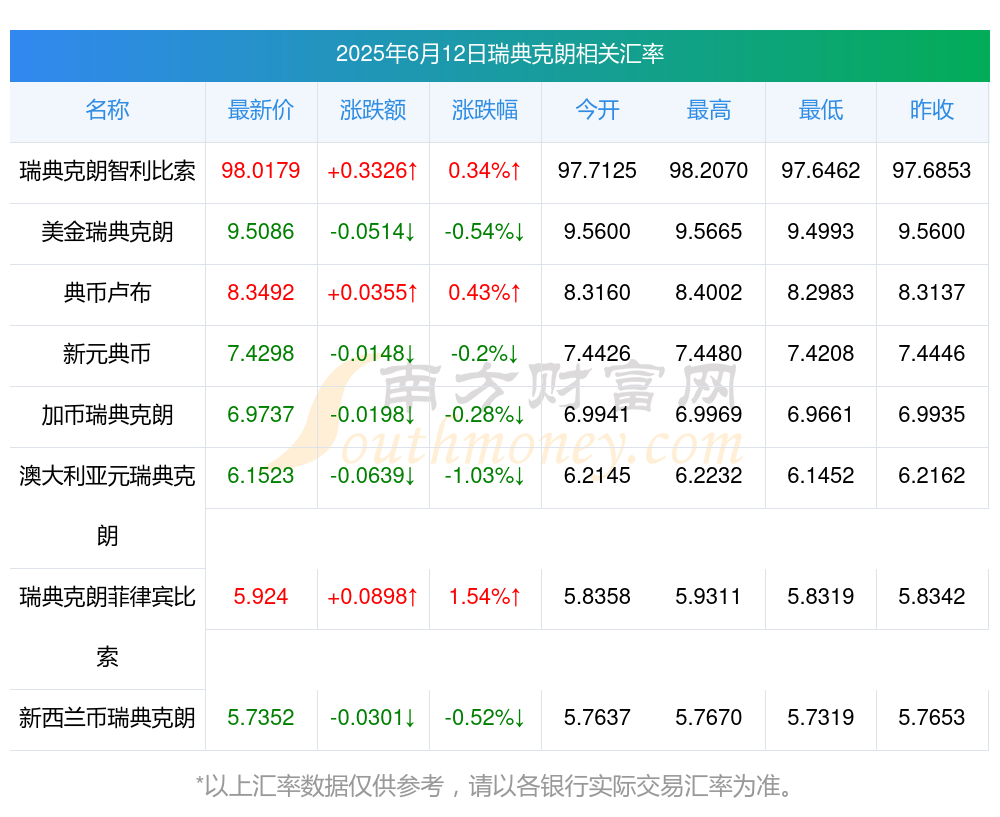The image size is (1000, 817).
Task: Click the change value +0.0355↑
Action: [x=373, y=293]
